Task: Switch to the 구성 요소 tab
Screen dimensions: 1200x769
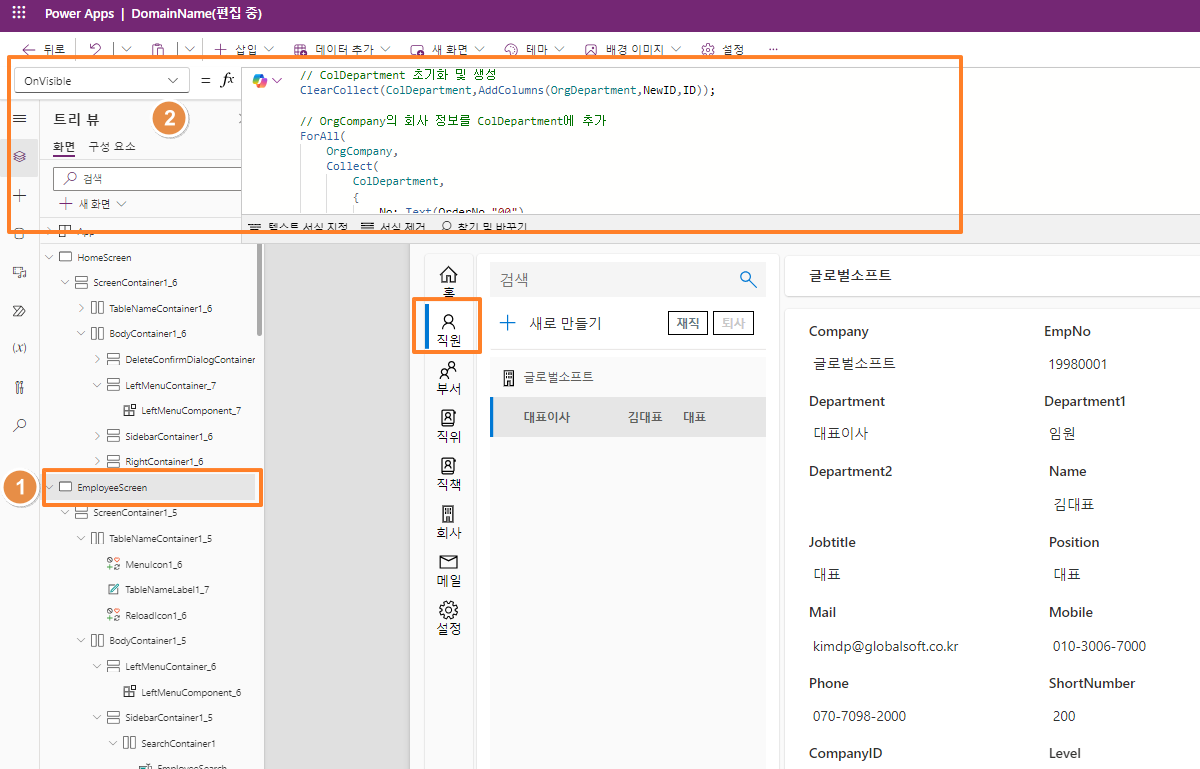Action: click(112, 146)
